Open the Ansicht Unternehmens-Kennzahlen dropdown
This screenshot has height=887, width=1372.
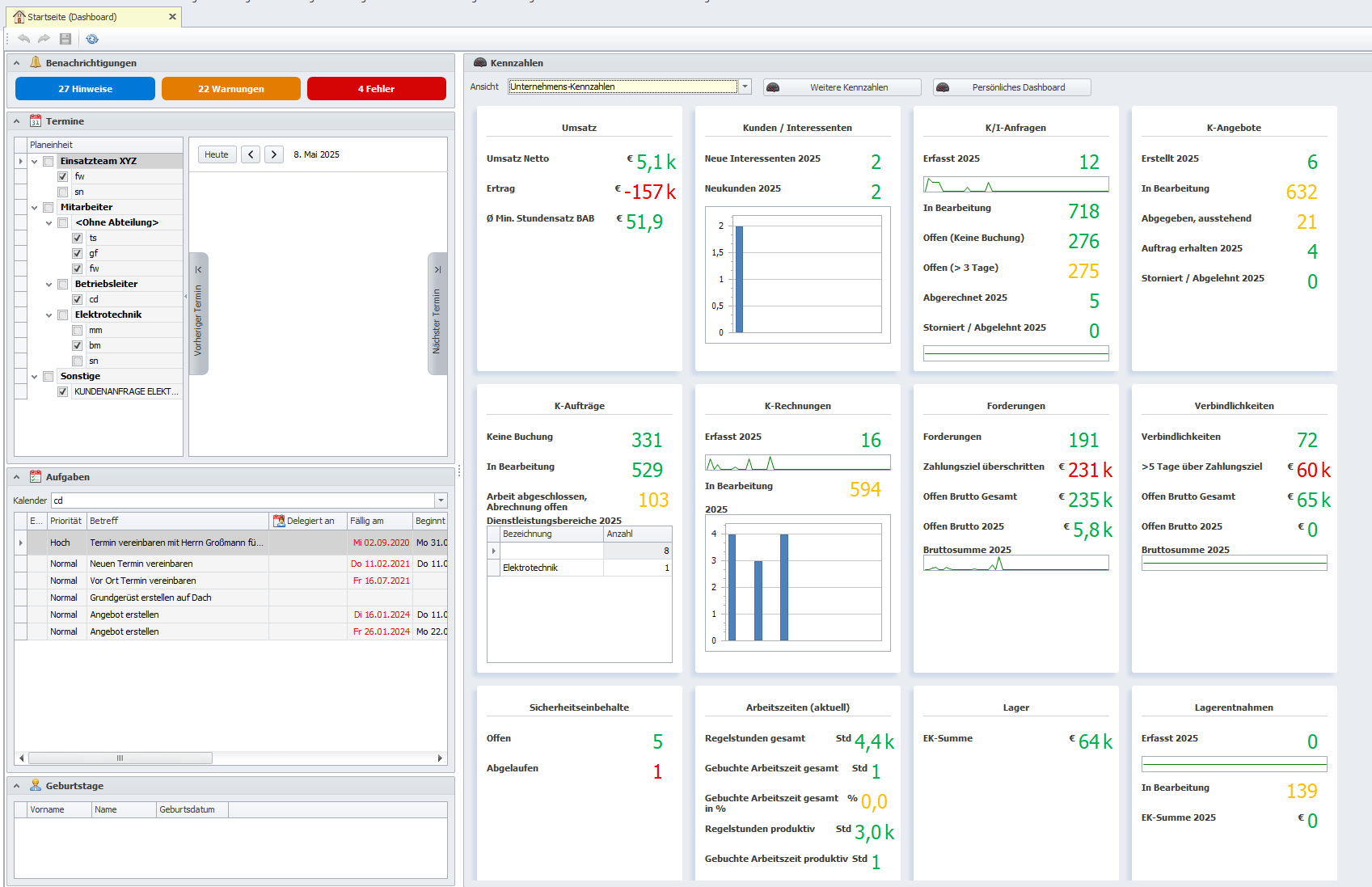[745, 87]
